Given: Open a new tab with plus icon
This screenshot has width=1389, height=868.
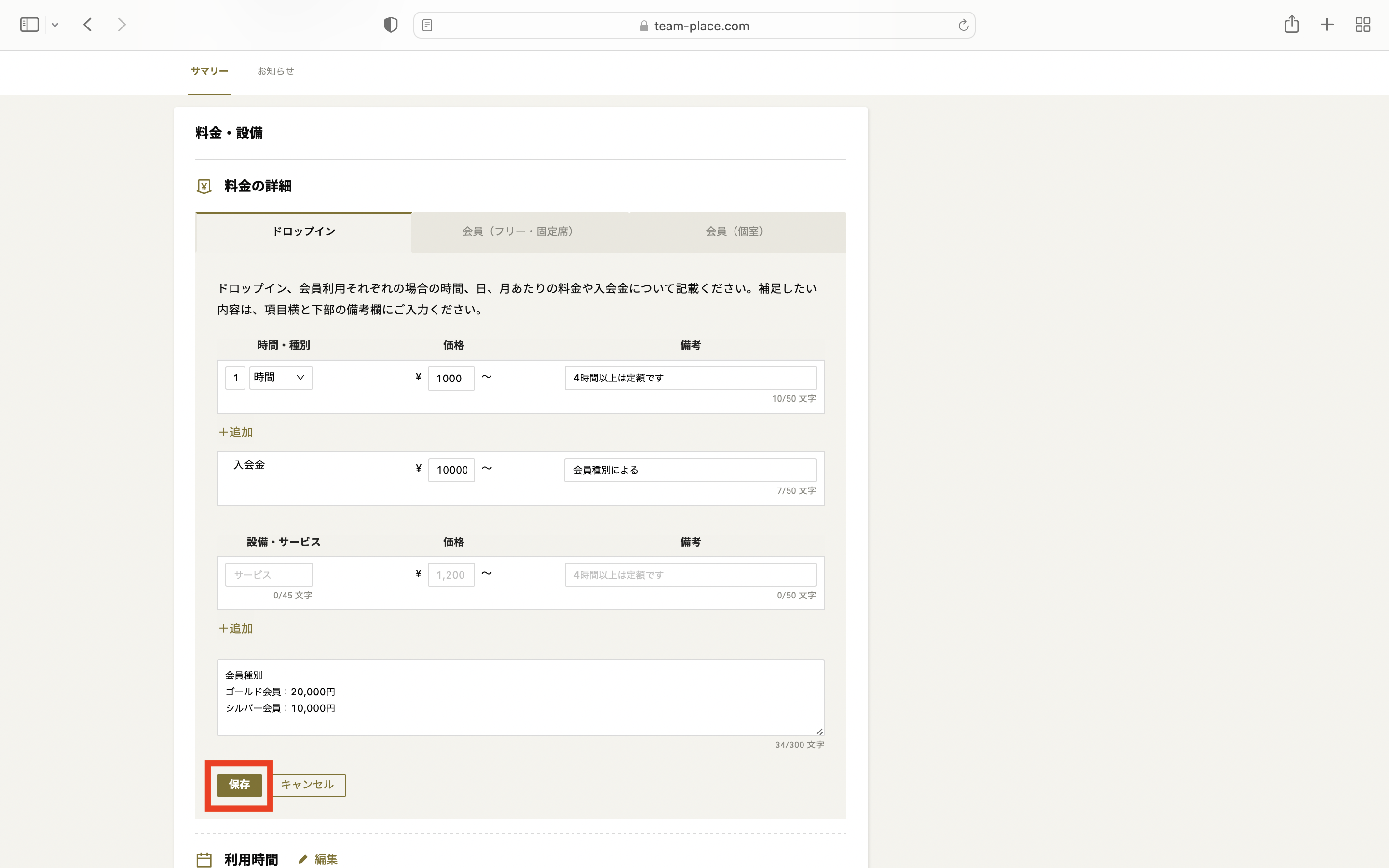Looking at the screenshot, I should (x=1326, y=25).
